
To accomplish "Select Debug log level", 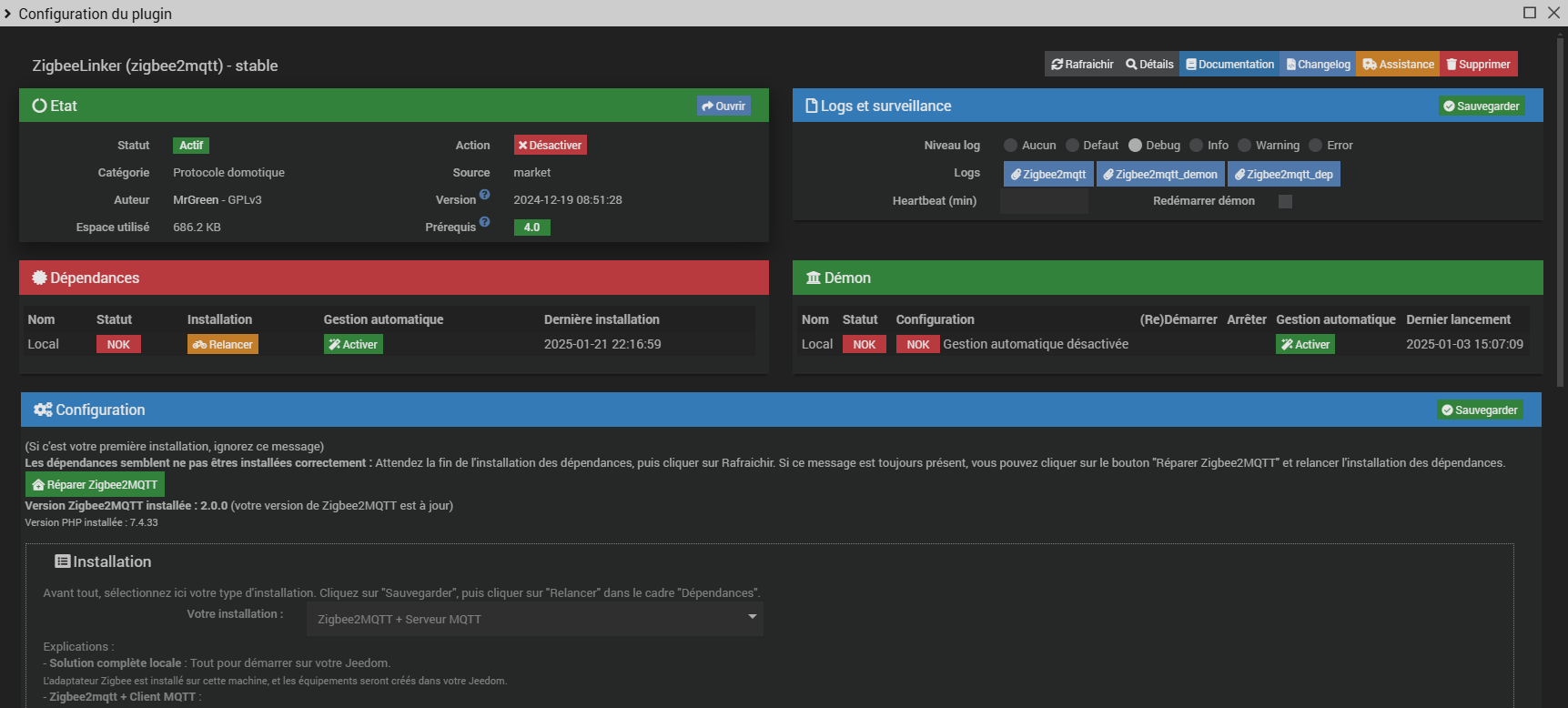I will tap(1135, 145).
